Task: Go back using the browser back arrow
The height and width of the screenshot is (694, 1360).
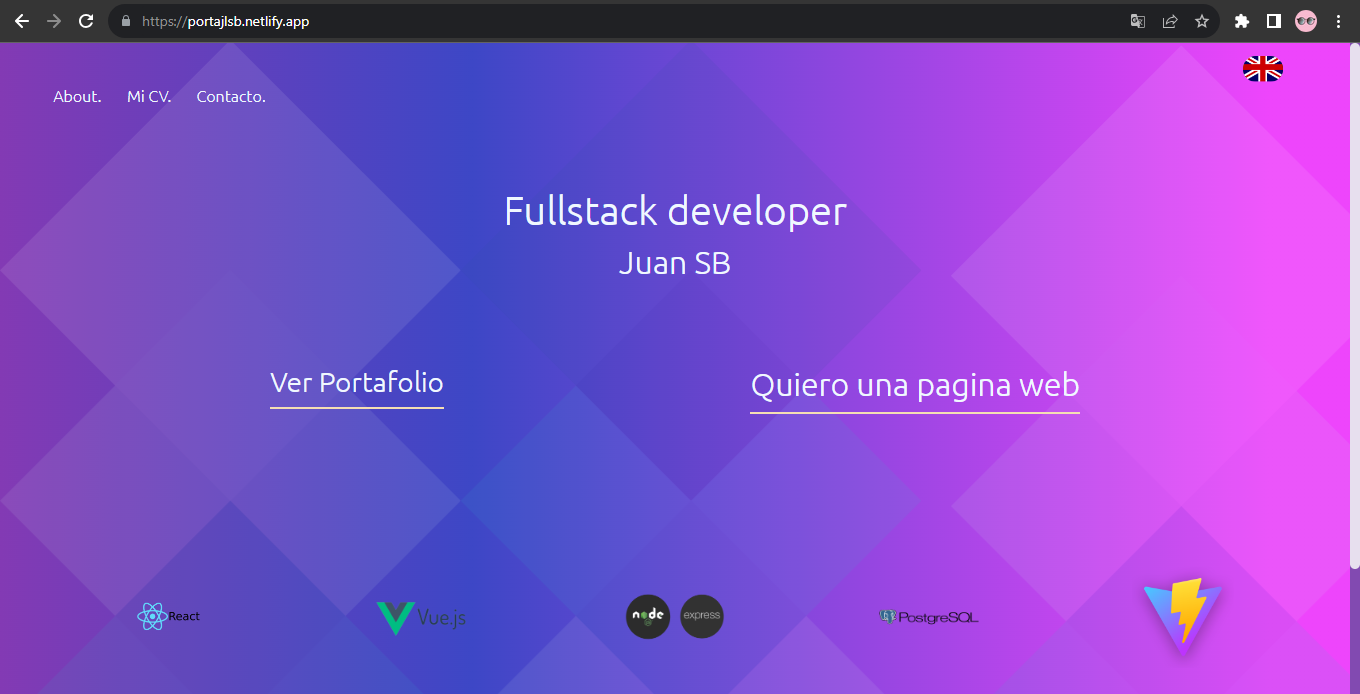Action: point(22,21)
